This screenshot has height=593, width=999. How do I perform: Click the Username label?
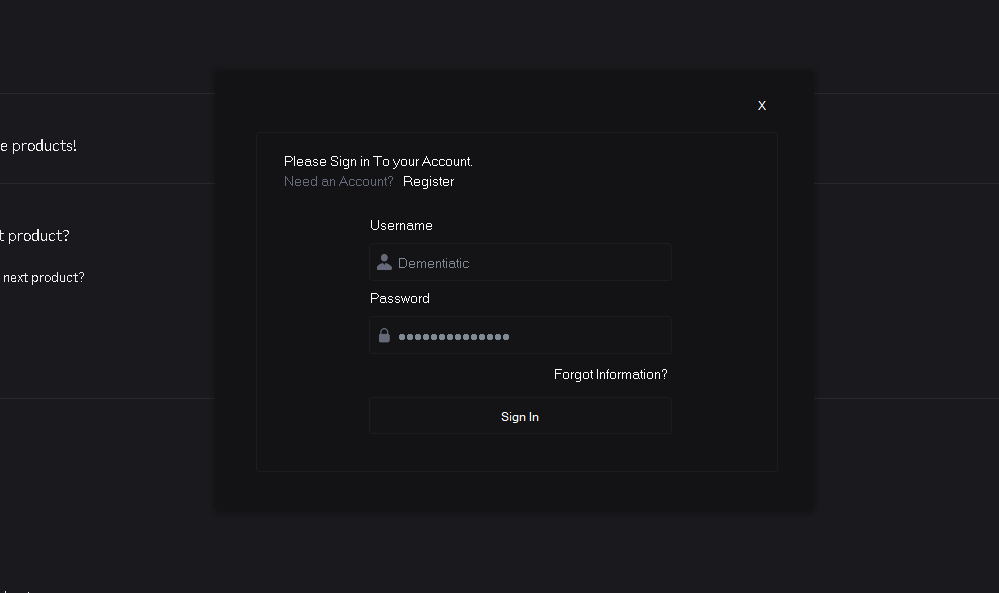[x=401, y=226]
